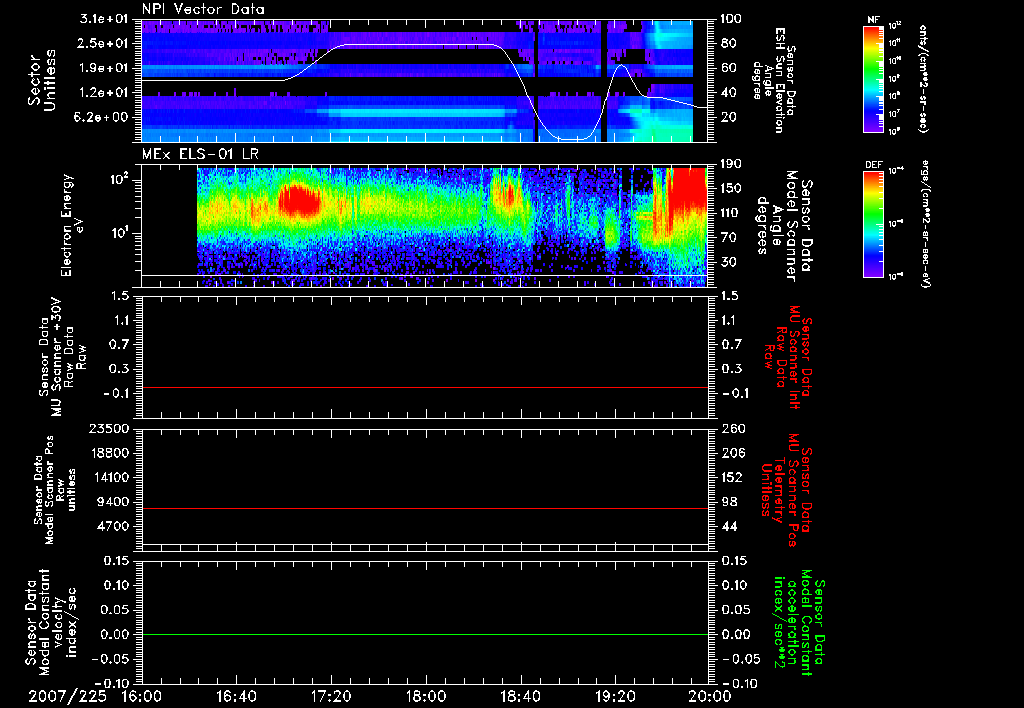Click the 2007/225 date label
1024x708 pixels.
pos(67,696)
